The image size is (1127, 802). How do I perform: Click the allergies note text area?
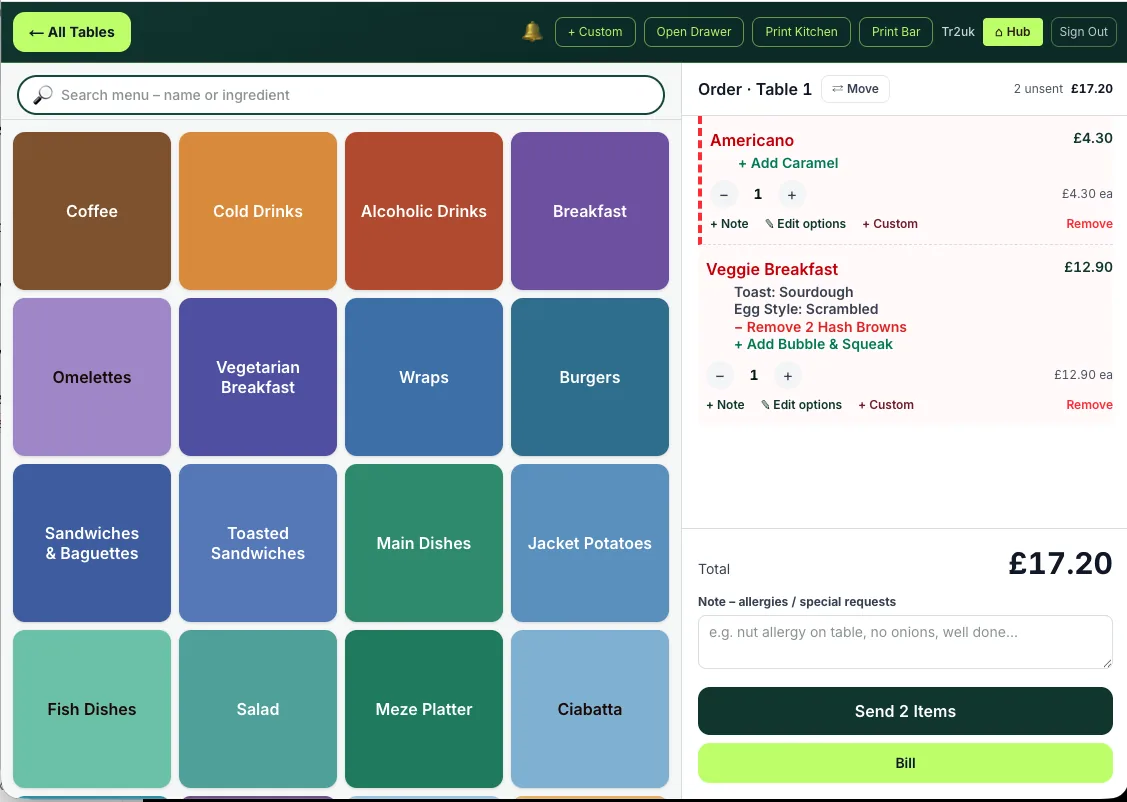point(905,642)
